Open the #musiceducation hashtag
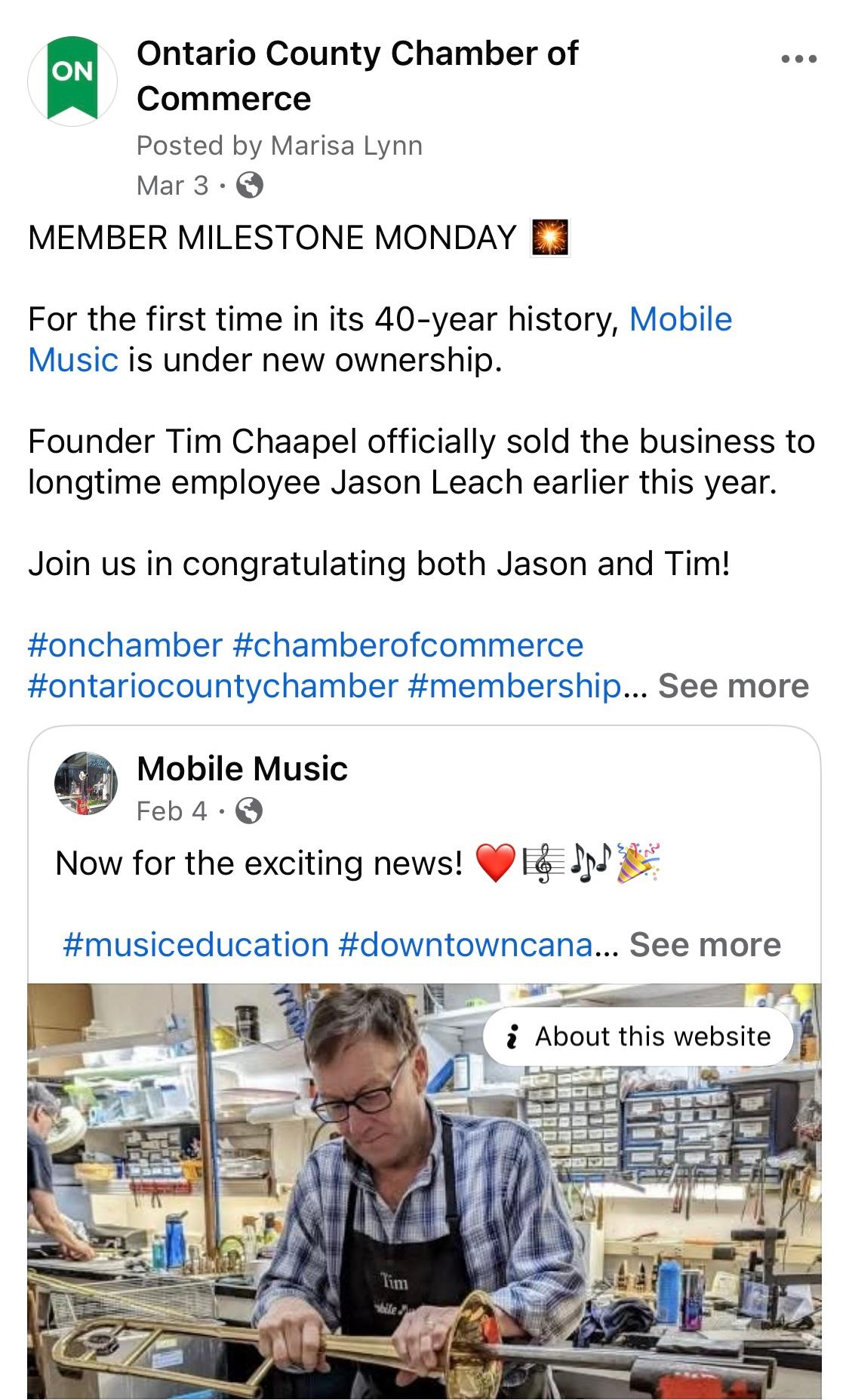Screen dimensions: 849x1400 [196, 944]
